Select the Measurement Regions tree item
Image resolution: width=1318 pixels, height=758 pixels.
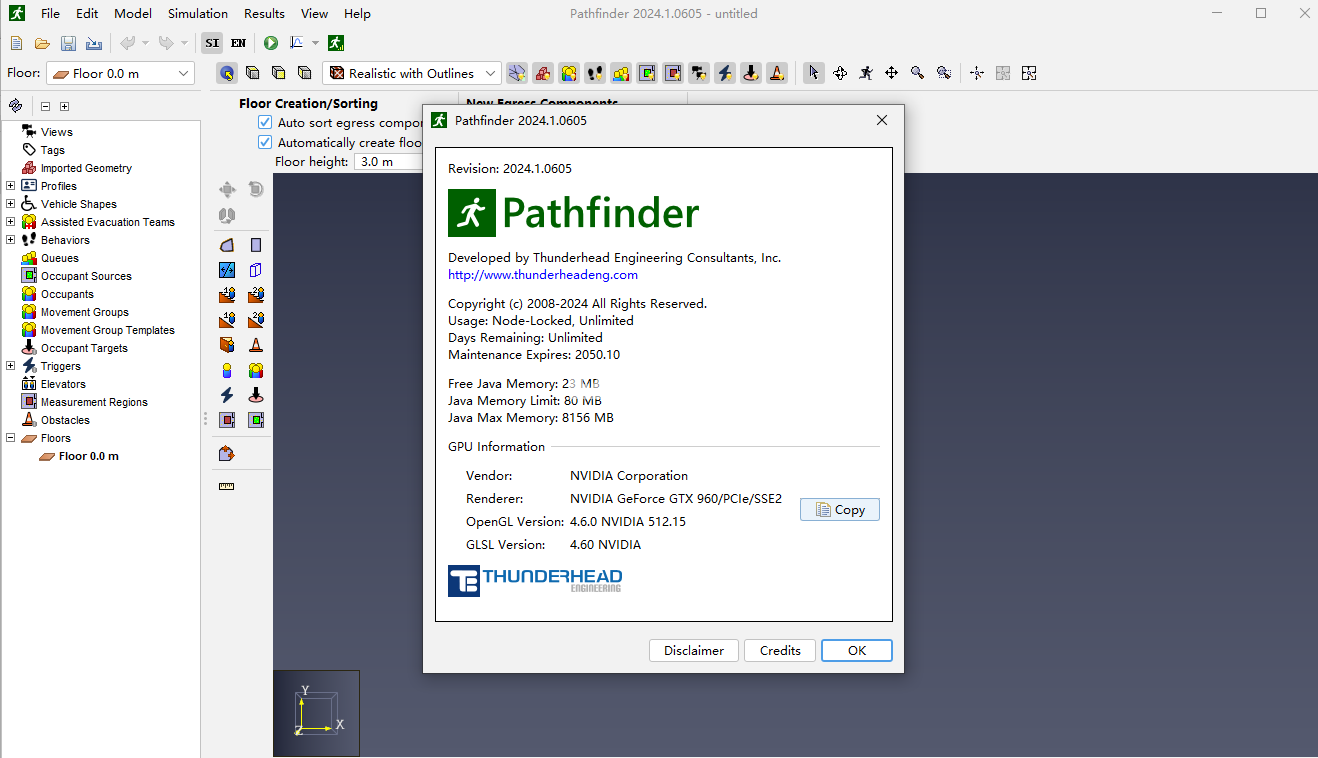tap(94, 402)
